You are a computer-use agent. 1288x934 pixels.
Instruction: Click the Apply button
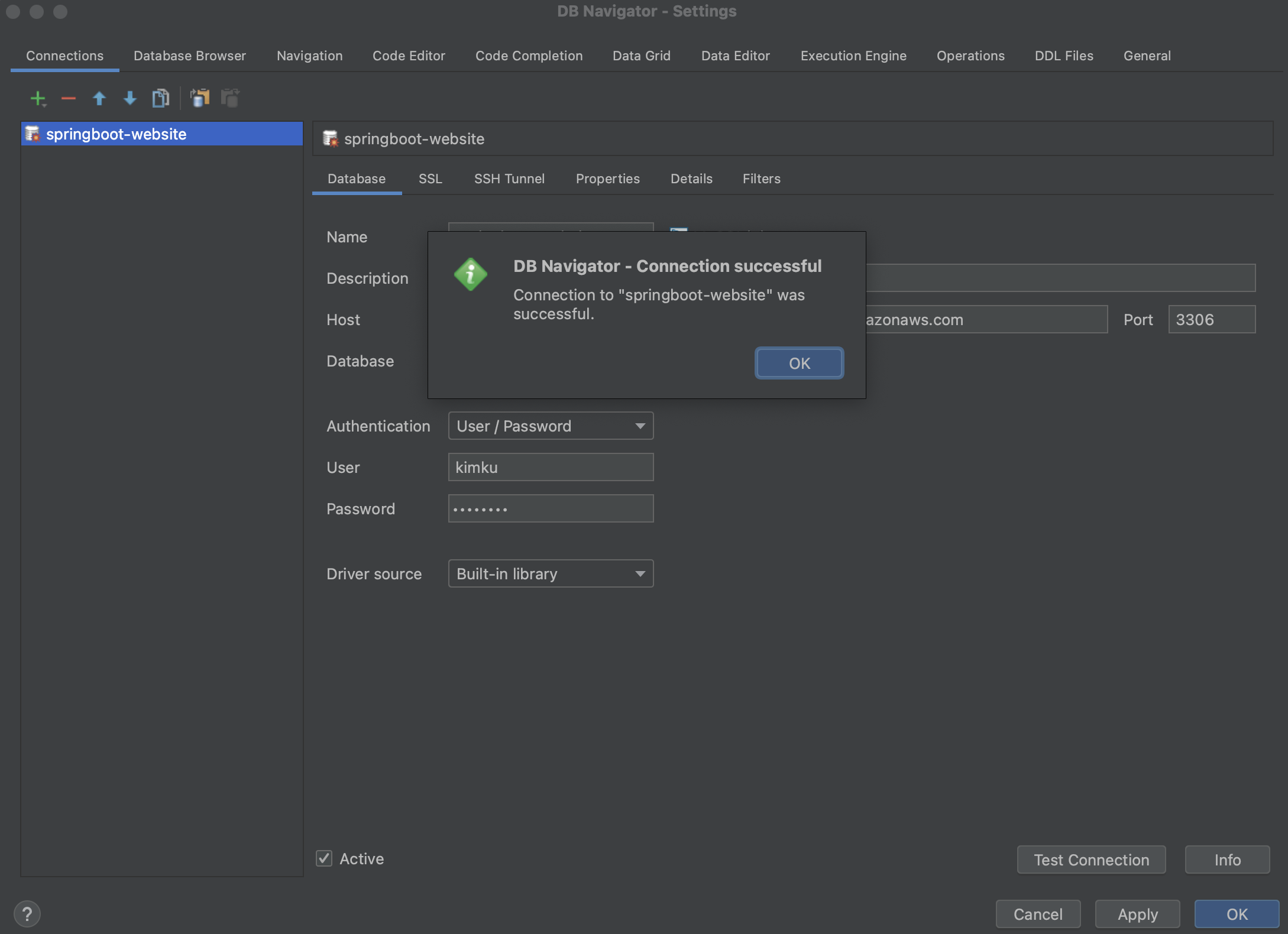pos(1138,914)
